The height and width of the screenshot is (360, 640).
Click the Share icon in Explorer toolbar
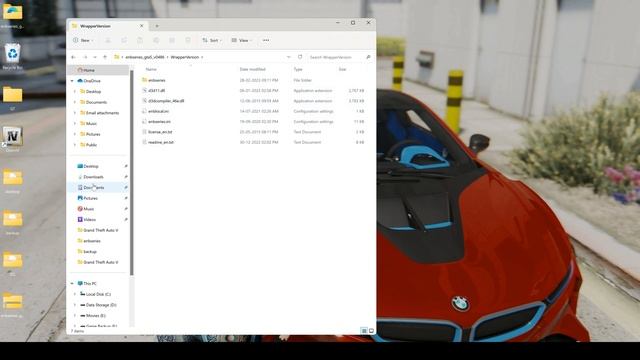click(172, 40)
